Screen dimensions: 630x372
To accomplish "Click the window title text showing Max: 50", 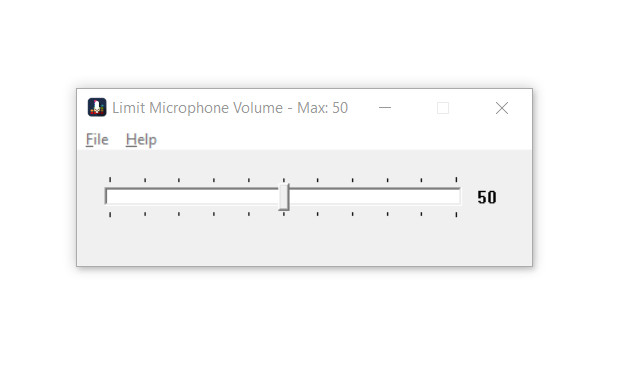I will (x=230, y=108).
